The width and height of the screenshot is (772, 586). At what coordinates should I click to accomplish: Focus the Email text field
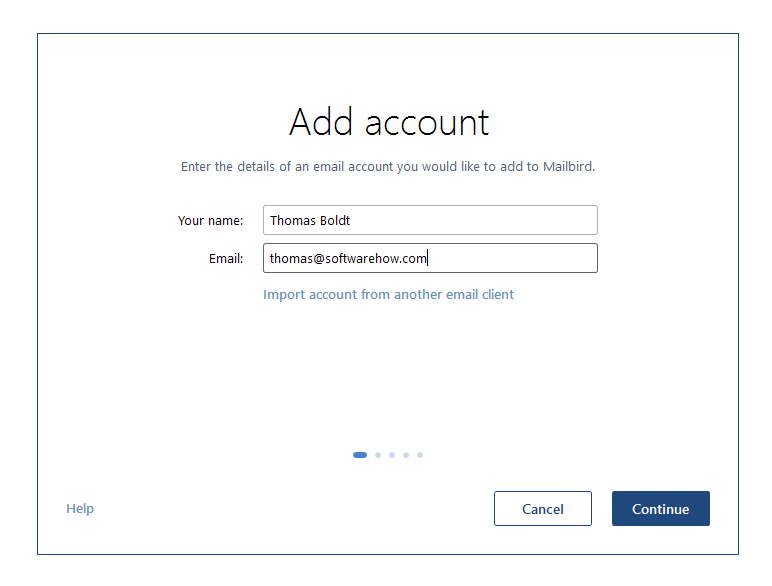430,258
